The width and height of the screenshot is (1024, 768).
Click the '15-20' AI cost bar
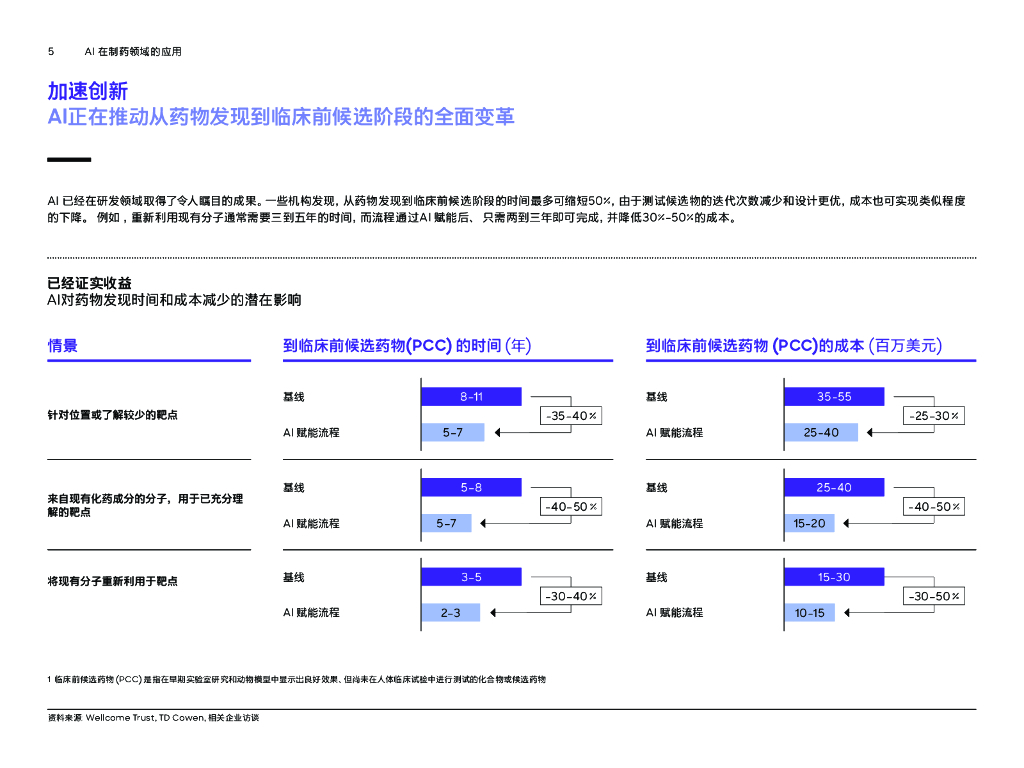pos(810,523)
